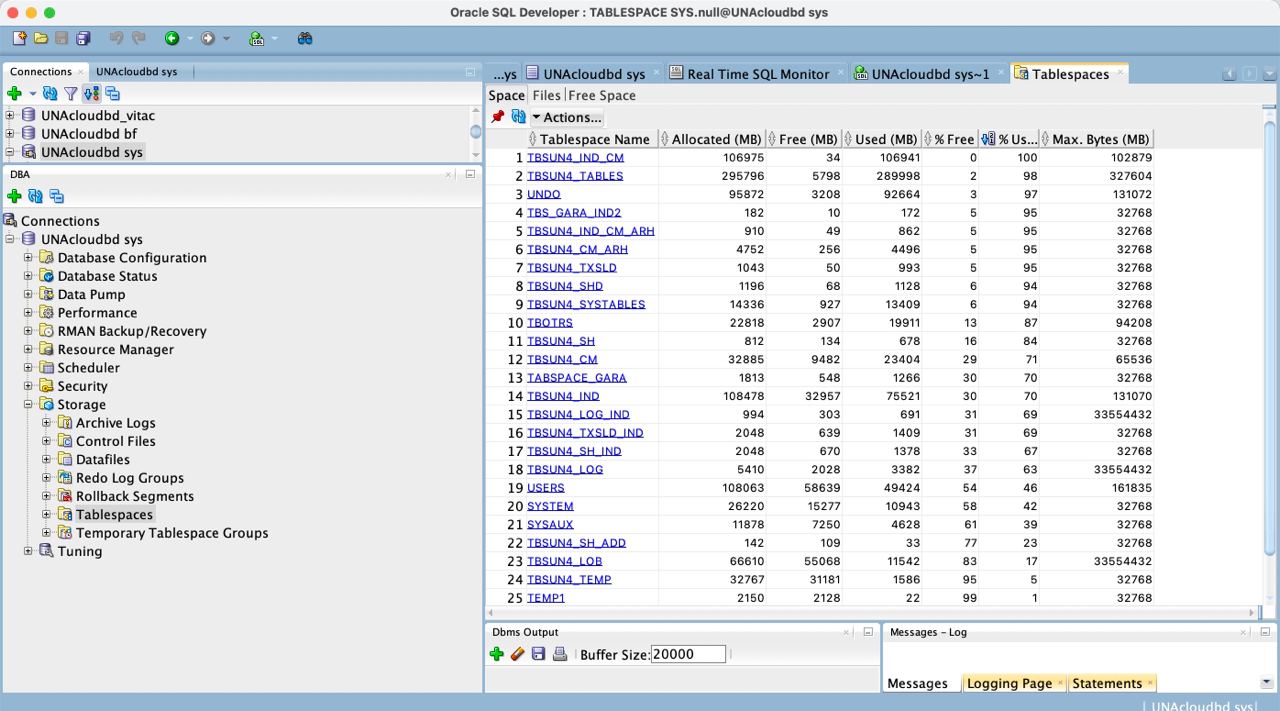Save Dbms Output with floppy icon

point(538,654)
